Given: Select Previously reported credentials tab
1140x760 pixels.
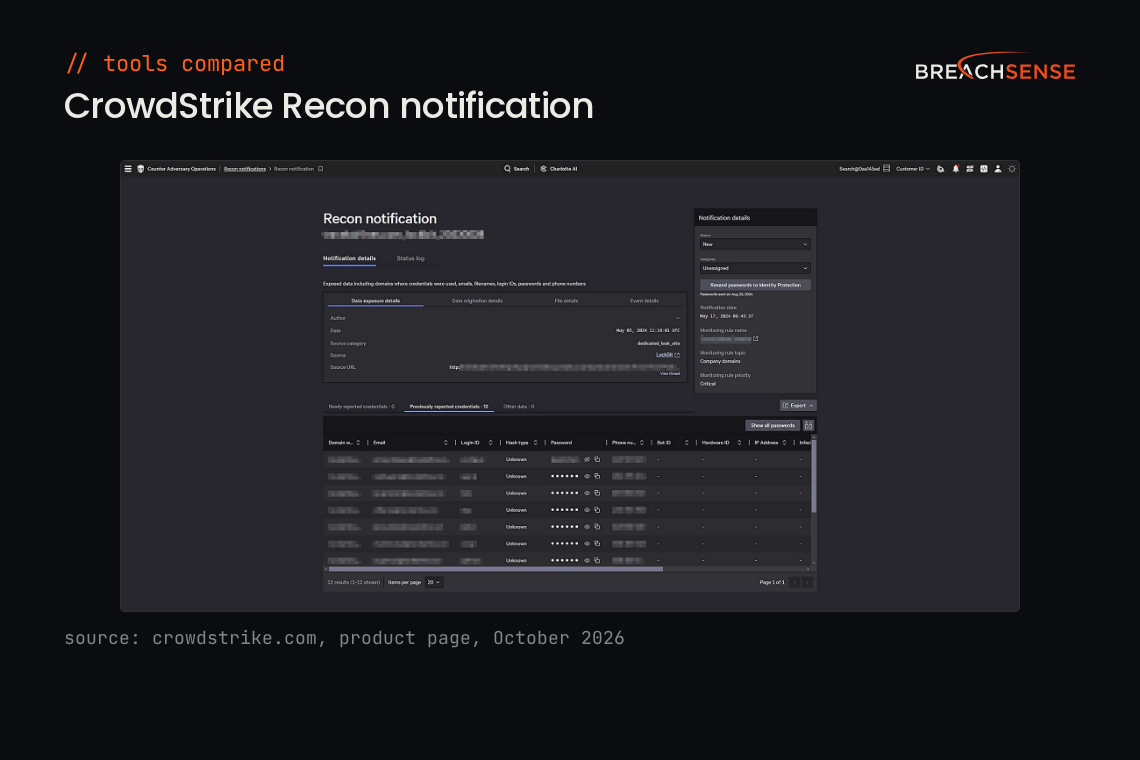Looking at the screenshot, I should tap(449, 407).
